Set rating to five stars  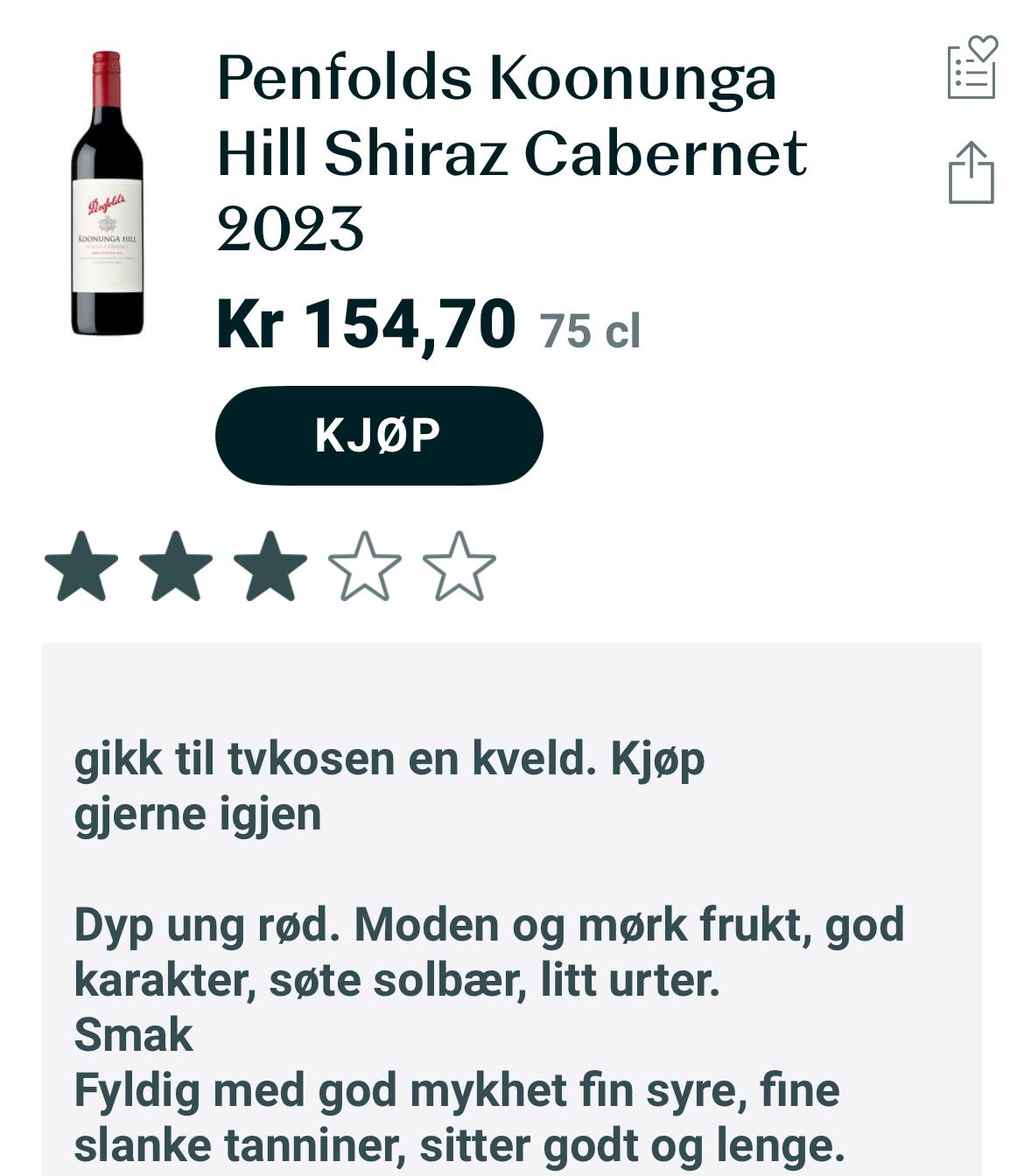[459, 566]
